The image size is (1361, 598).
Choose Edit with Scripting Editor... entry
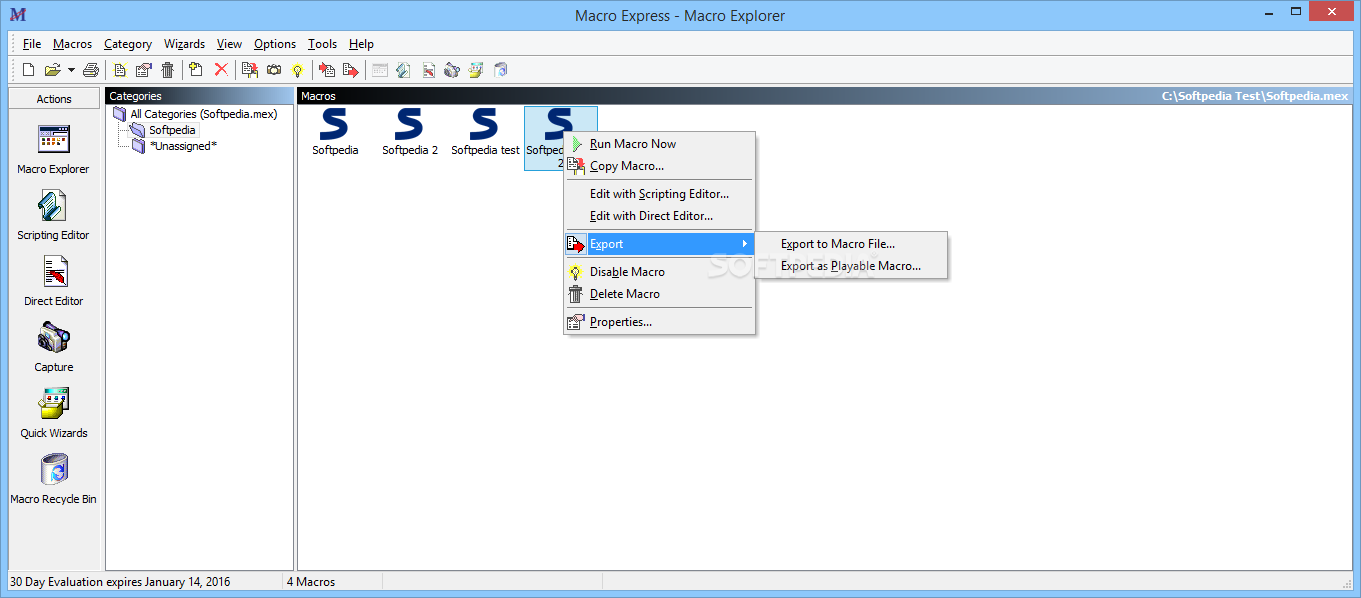click(659, 194)
